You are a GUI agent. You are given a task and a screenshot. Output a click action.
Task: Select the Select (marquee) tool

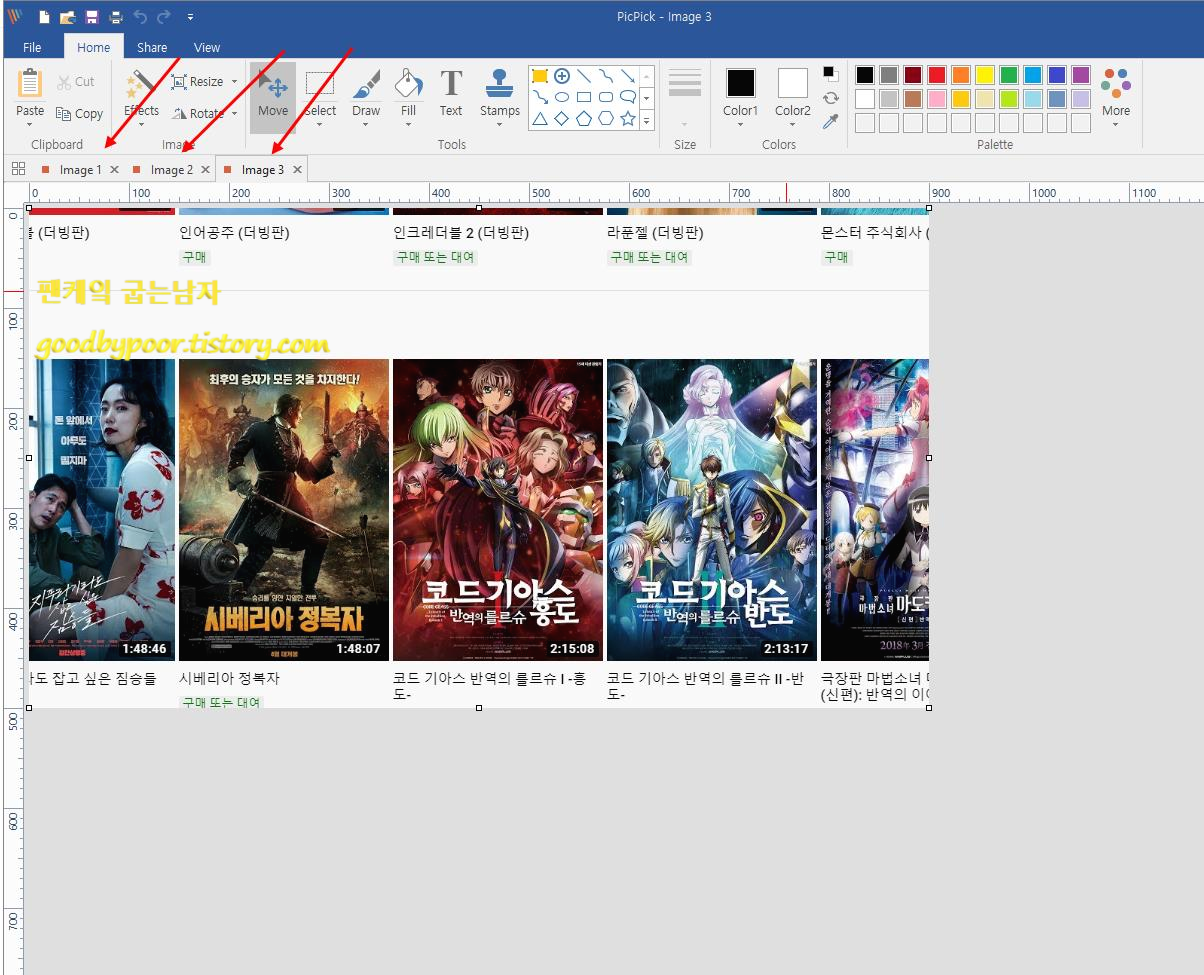click(320, 97)
